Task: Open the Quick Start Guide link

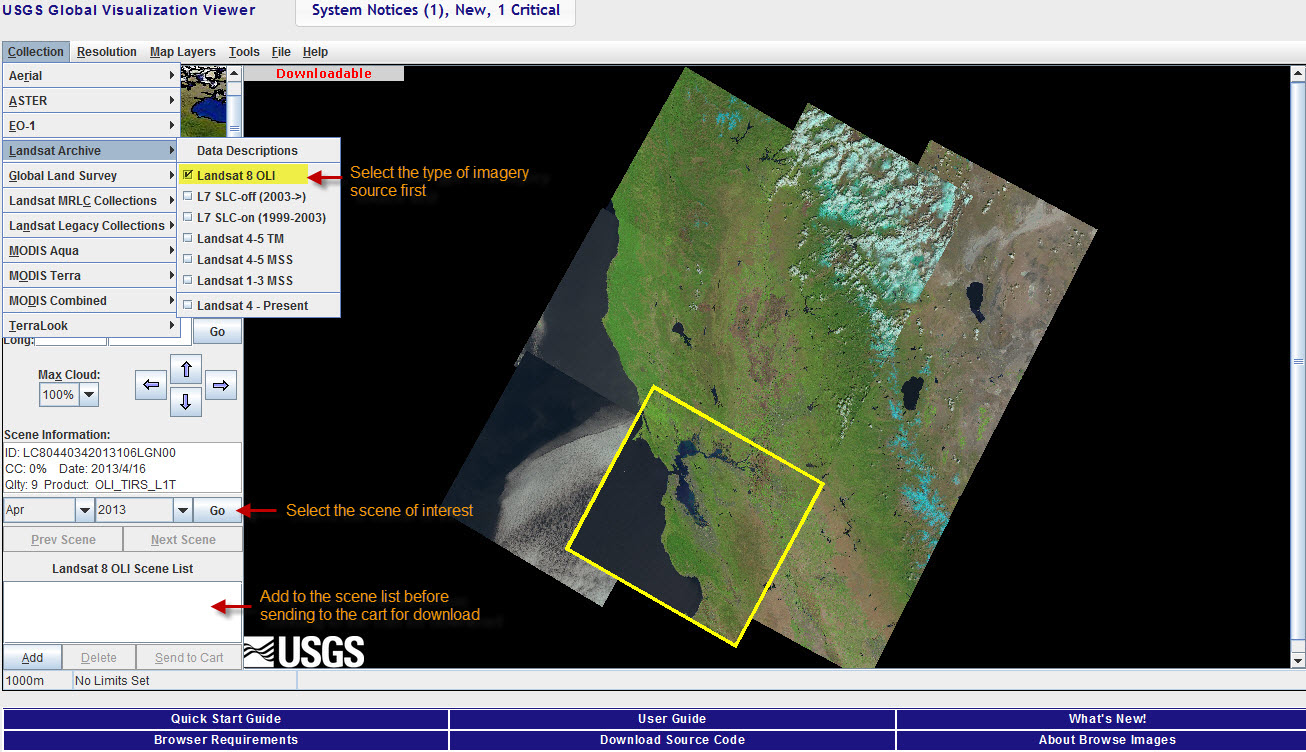Action: 226,719
